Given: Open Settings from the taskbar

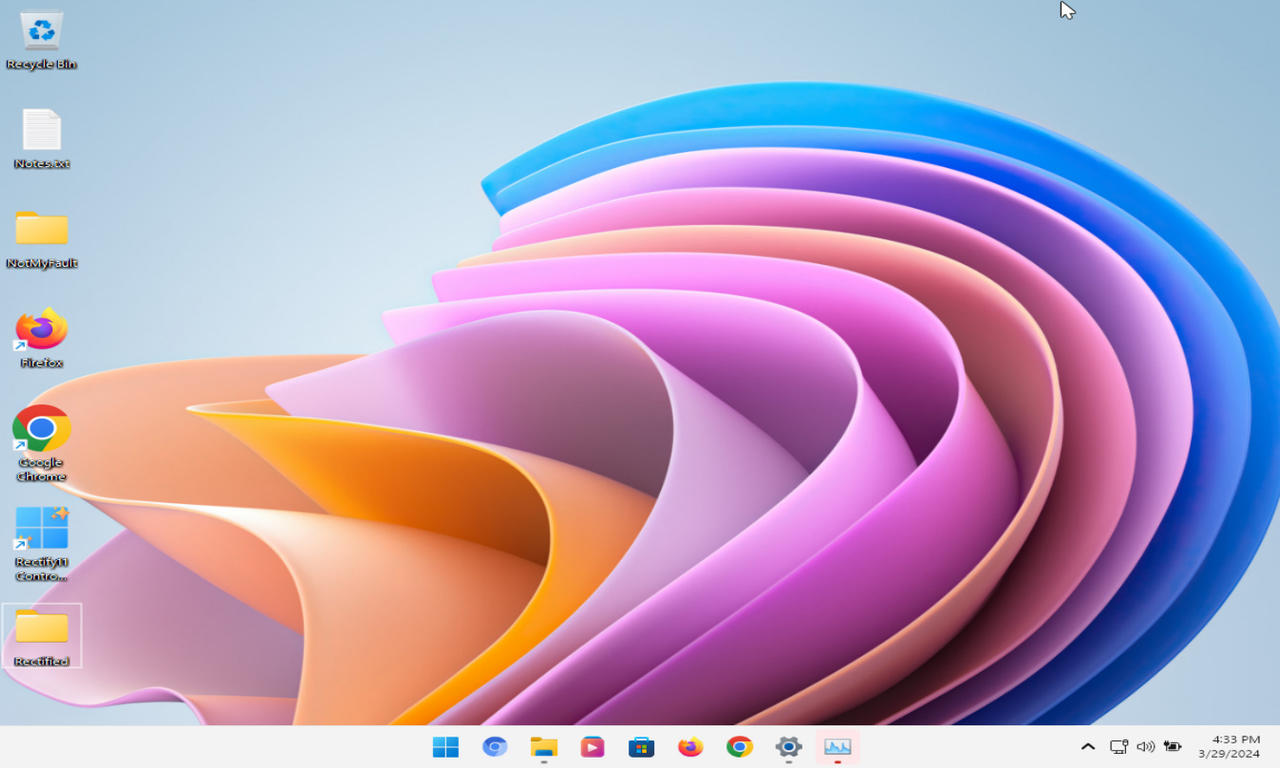Looking at the screenshot, I should click(787, 746).
